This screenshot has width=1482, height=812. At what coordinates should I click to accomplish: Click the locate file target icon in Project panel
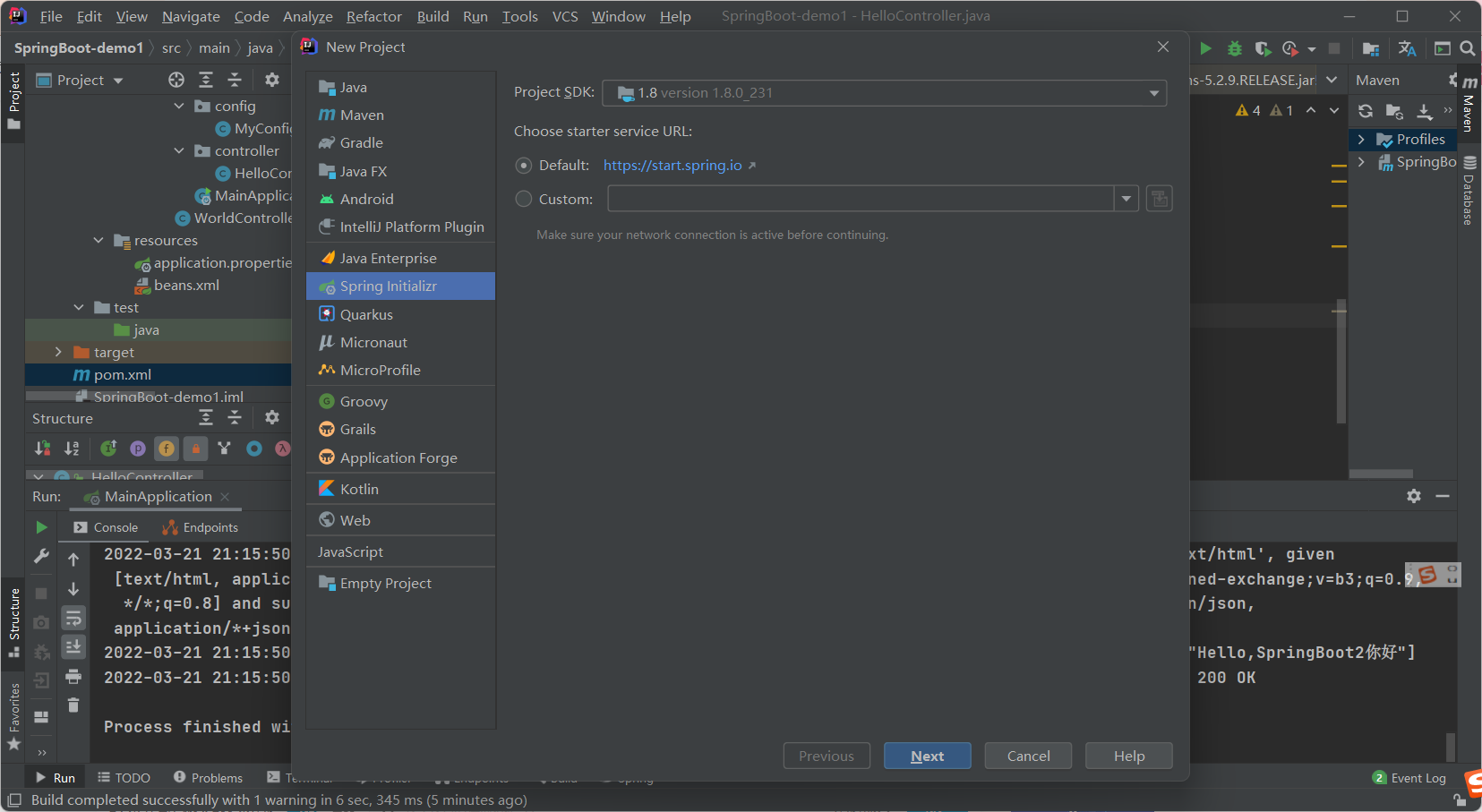pyautogui.click(x=176, y=80)
